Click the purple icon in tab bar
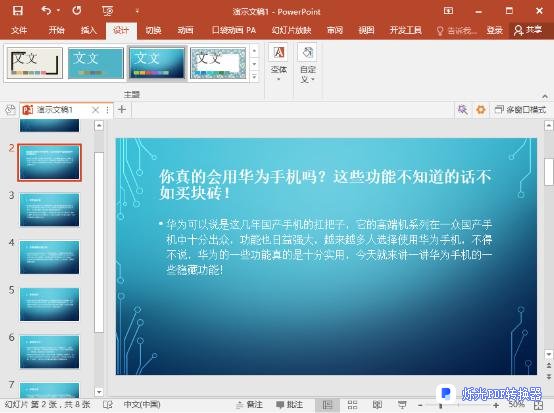This screenshot has width=554, height=413. [x=462, y=110]
